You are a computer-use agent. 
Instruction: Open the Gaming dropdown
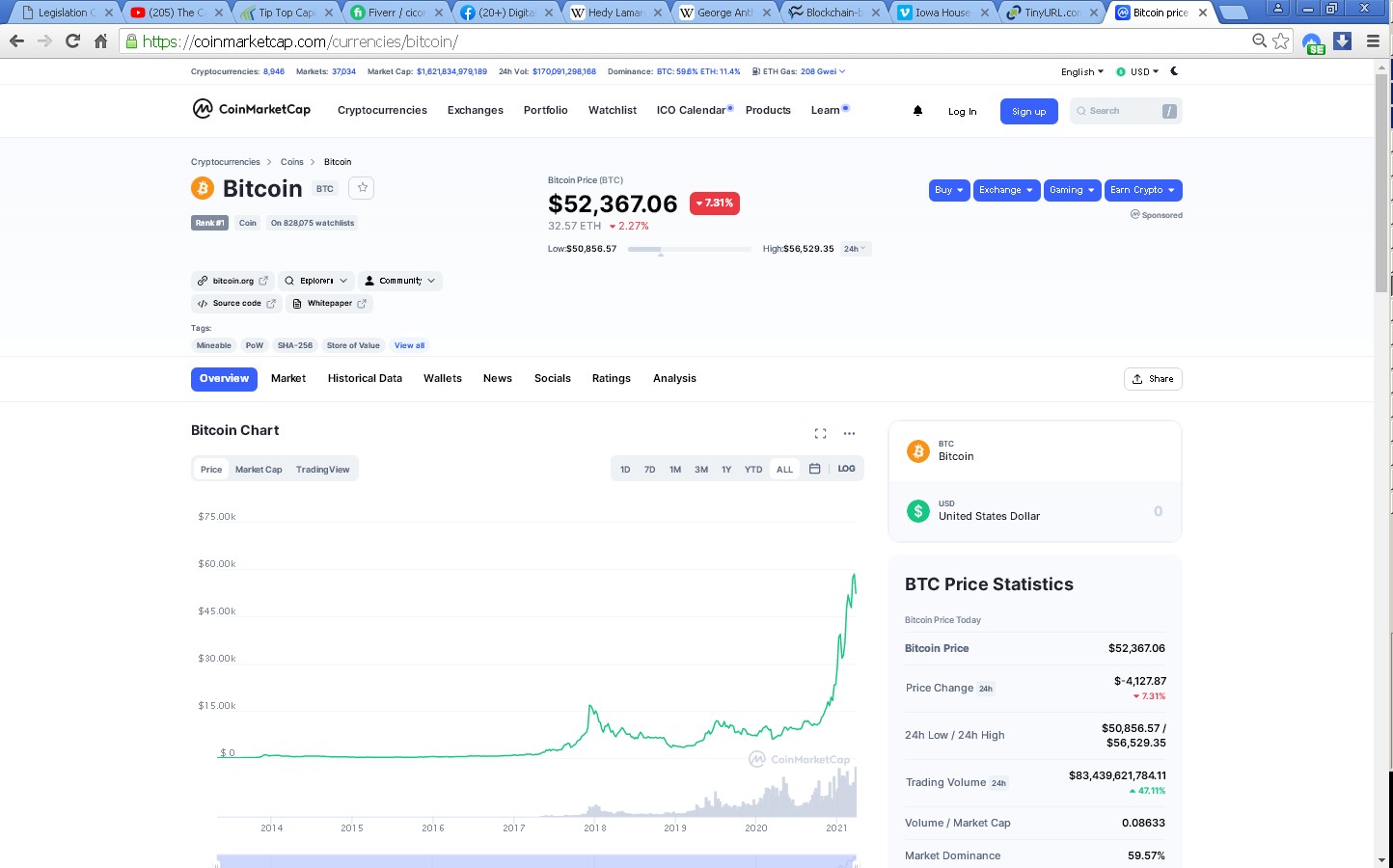1072,190
